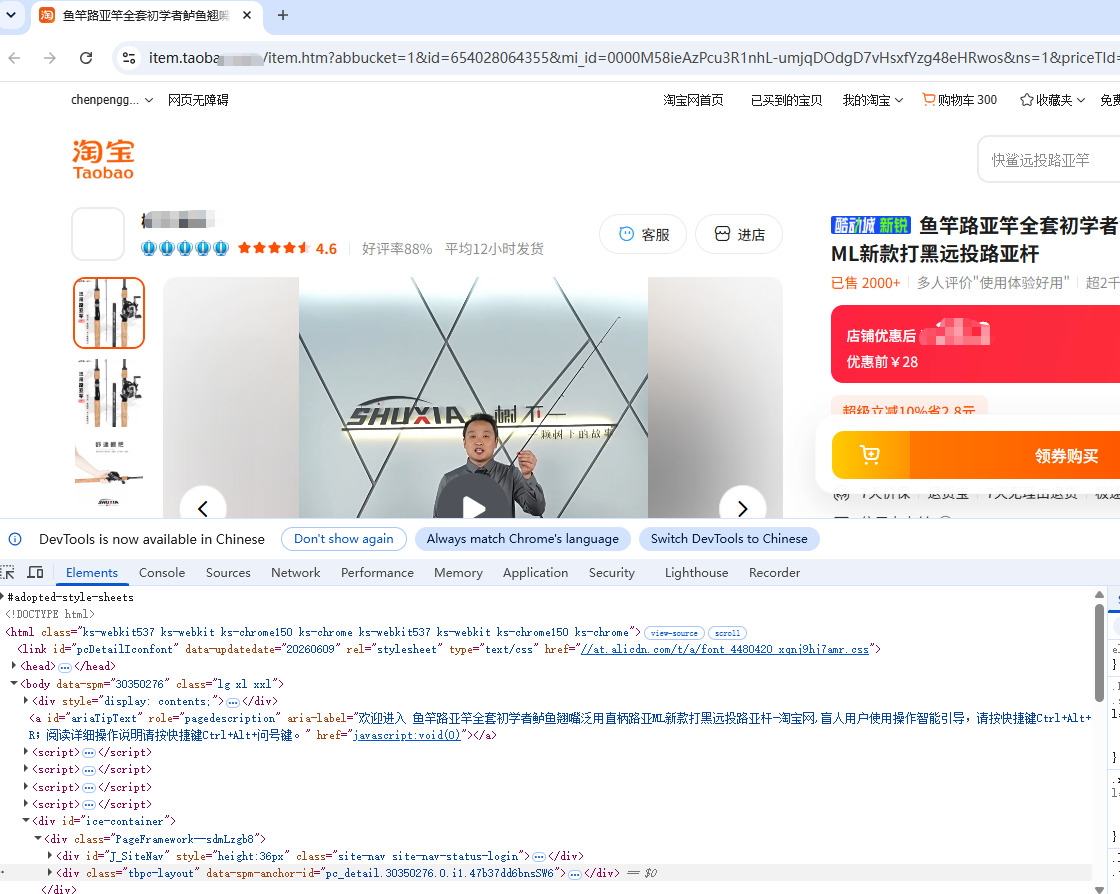Image resolution: width=1120 pixels, height=894 pixels.
Task: Click the javascript:void(0) href link
Action: pos(407,735)
